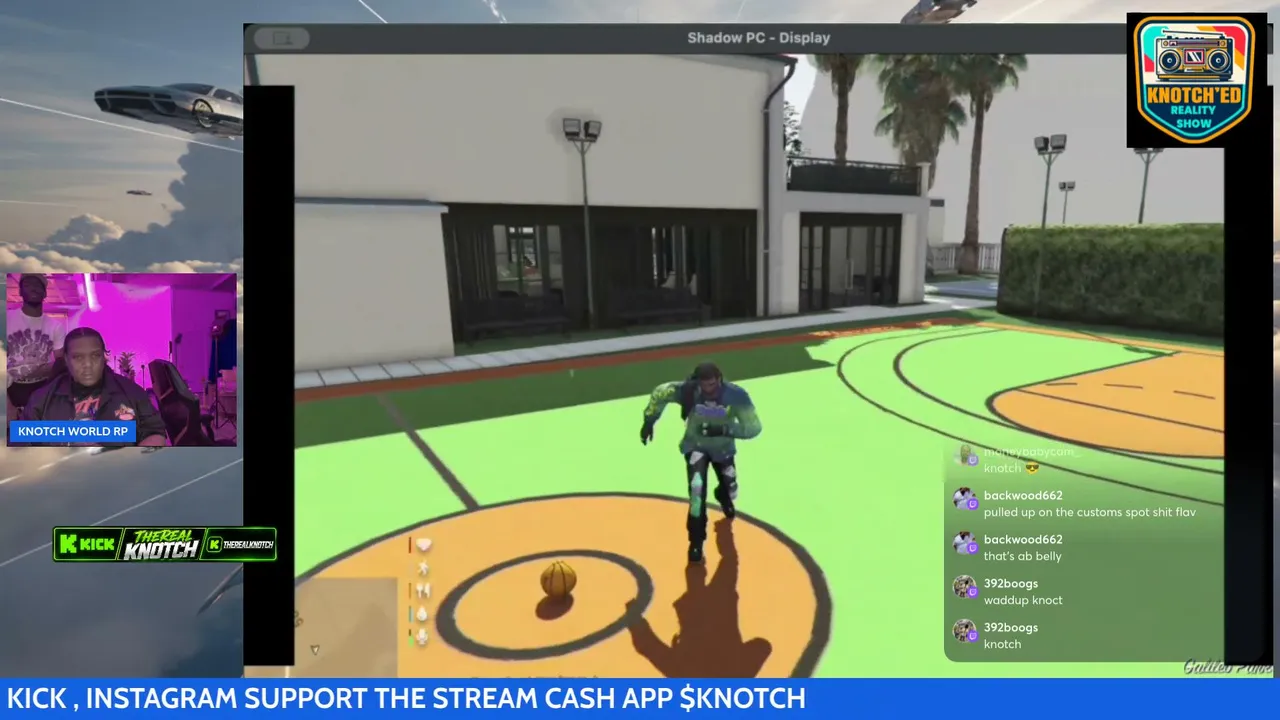
Task: Click the microphone icon at HUD bottom
Action: tap(422, 636)
